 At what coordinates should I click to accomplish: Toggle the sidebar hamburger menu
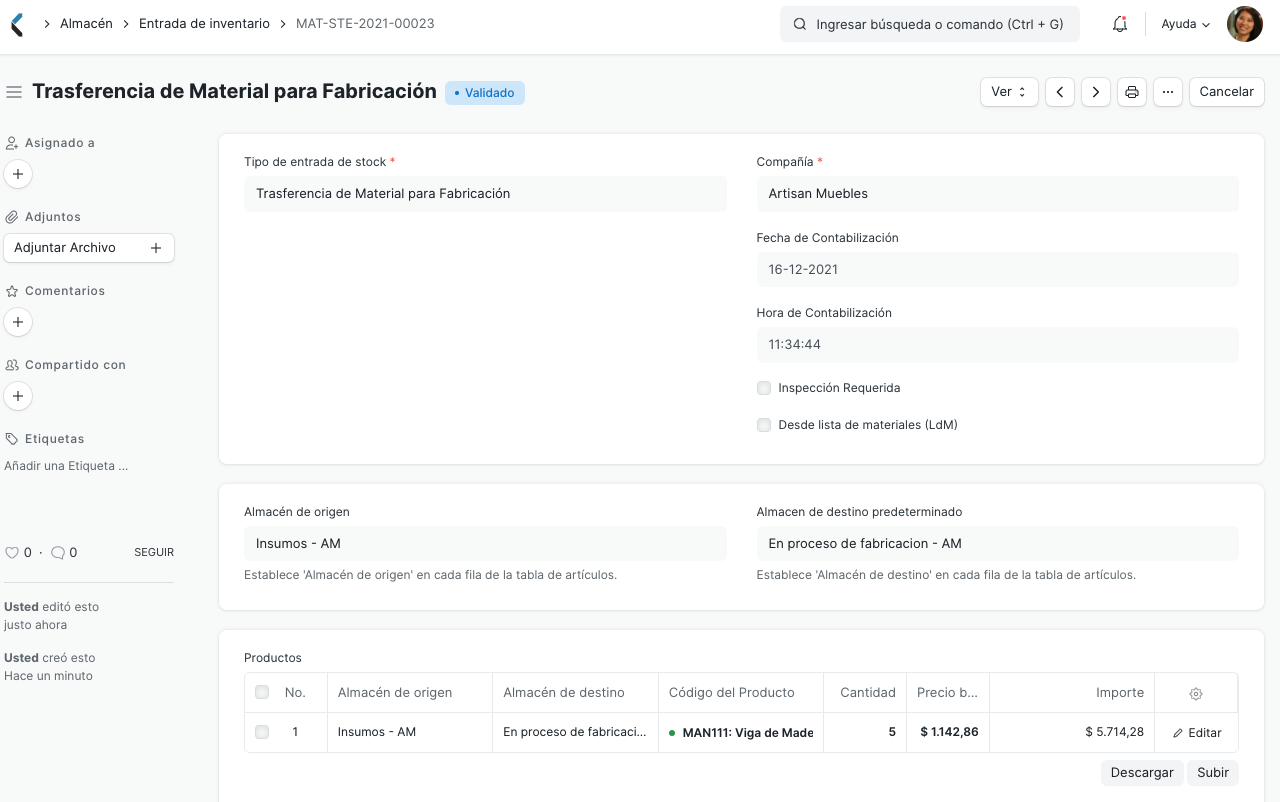click(x=14, y=92)
